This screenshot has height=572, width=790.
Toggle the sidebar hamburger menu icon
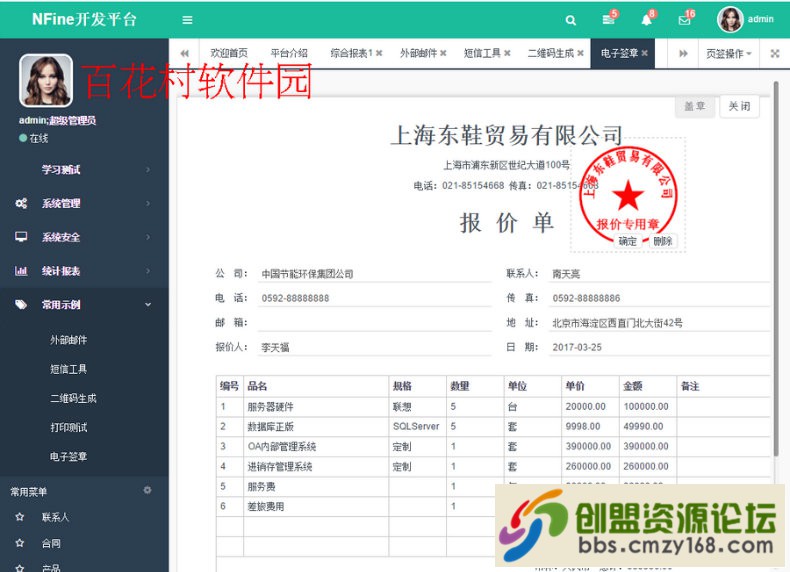pos(187,20)
